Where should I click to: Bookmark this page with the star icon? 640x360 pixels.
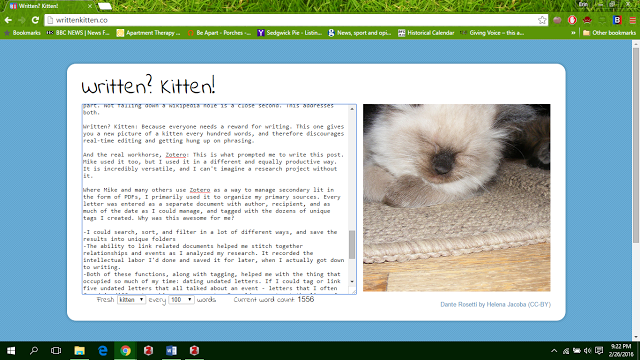(542, 20)
